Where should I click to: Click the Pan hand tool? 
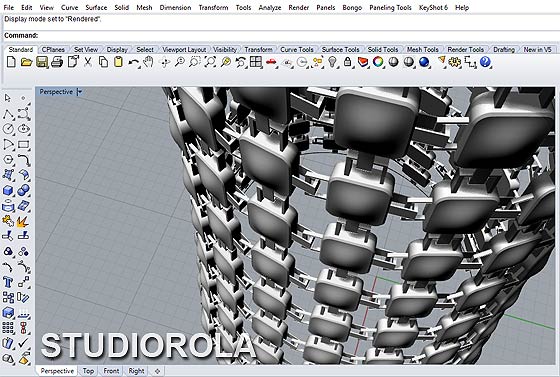click(148, 62)
